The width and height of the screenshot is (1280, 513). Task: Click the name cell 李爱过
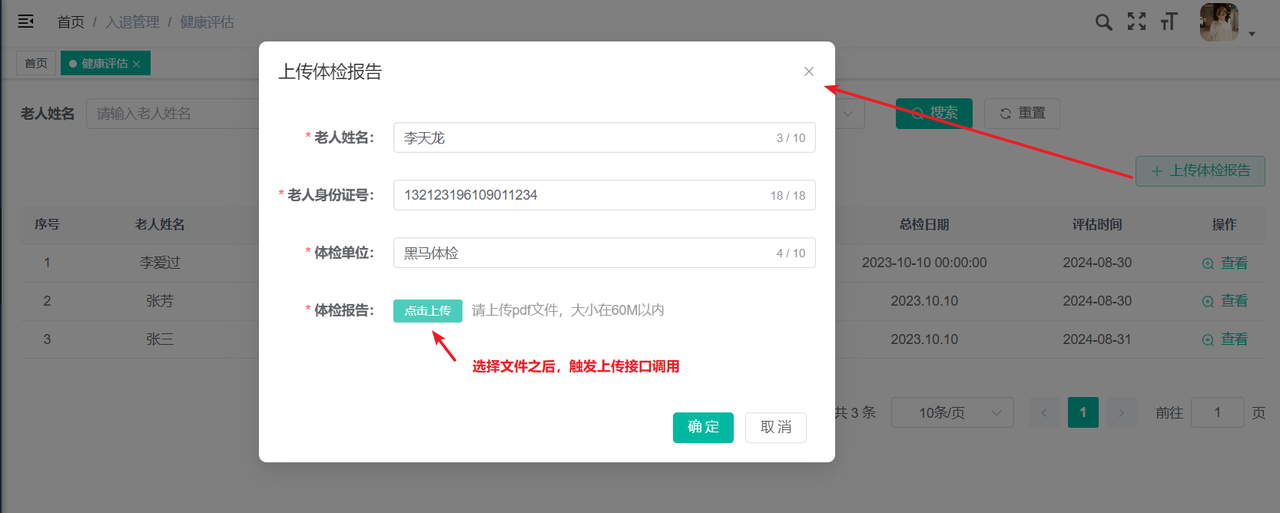(x=160, y=263)
